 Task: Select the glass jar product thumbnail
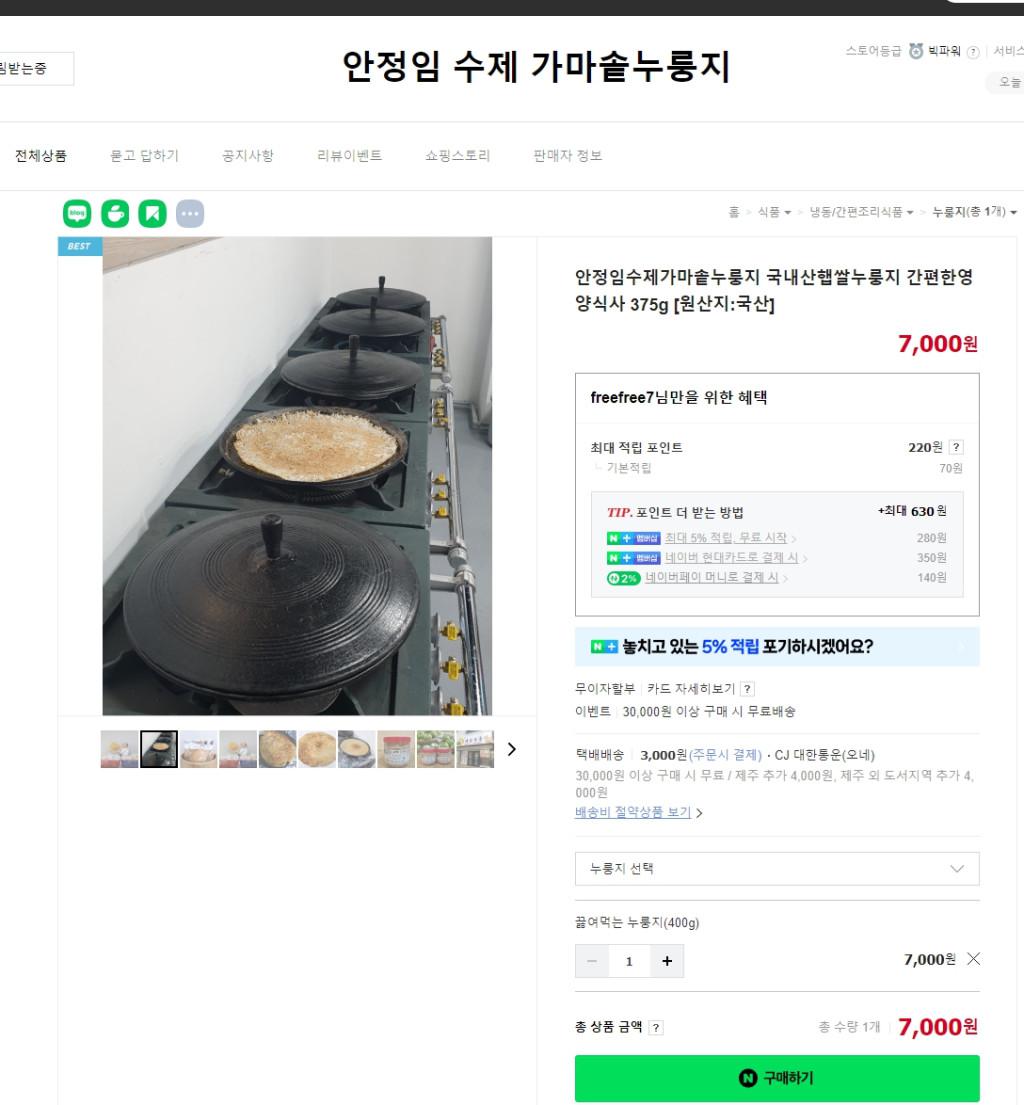click(396, 749)
